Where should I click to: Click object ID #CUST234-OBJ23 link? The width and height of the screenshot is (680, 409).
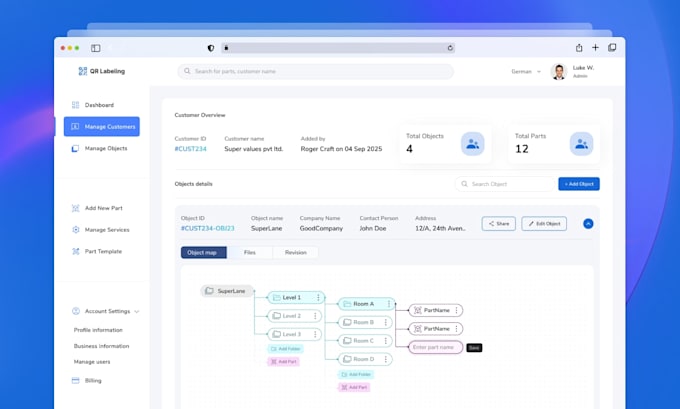(x=207, y=228)
